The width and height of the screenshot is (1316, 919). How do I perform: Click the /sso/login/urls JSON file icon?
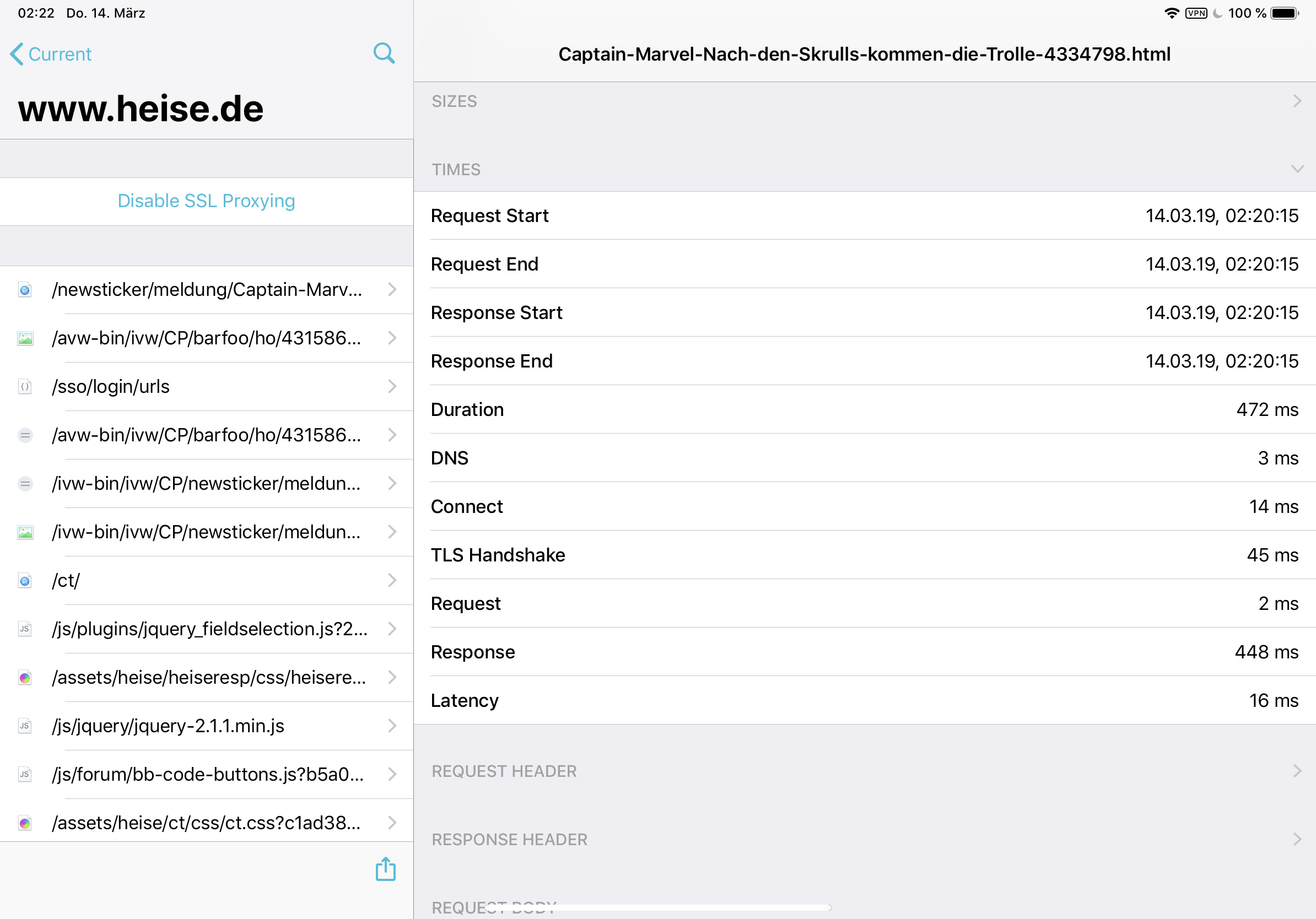pos(25,387)
